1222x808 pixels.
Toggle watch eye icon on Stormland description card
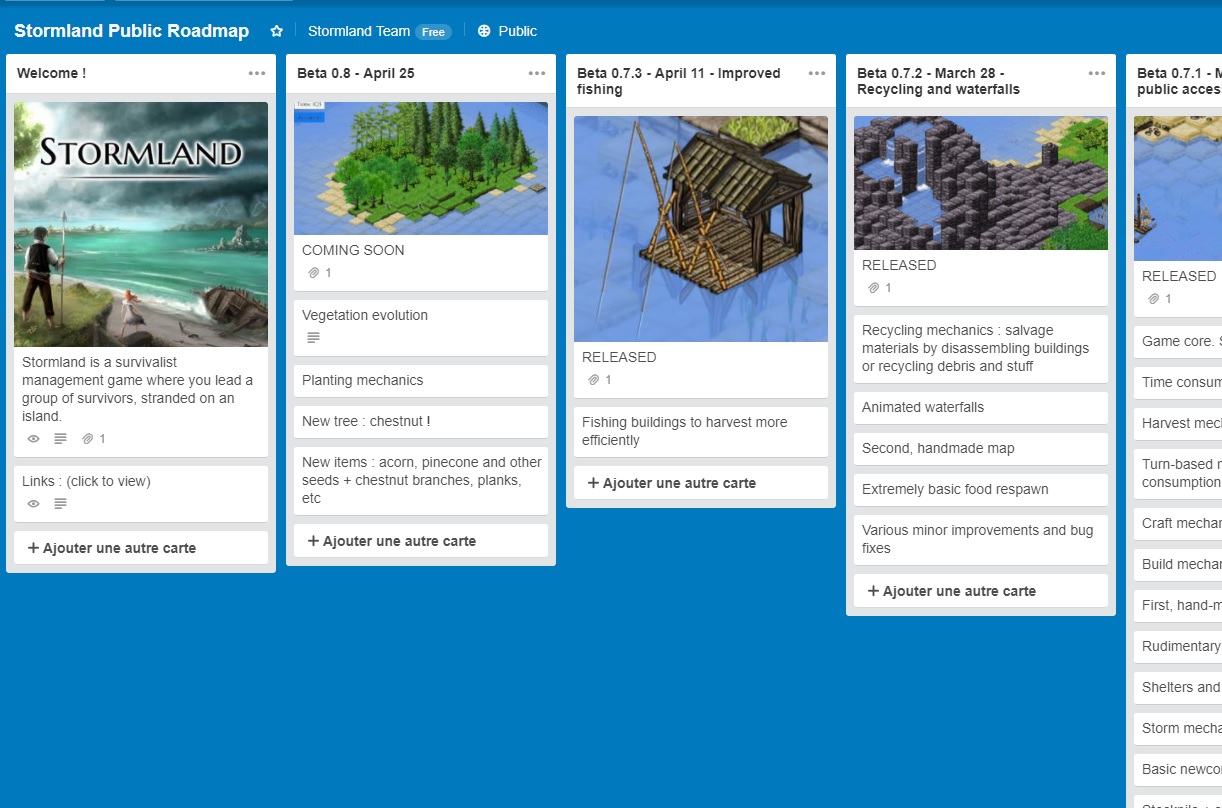coord(33,439)
